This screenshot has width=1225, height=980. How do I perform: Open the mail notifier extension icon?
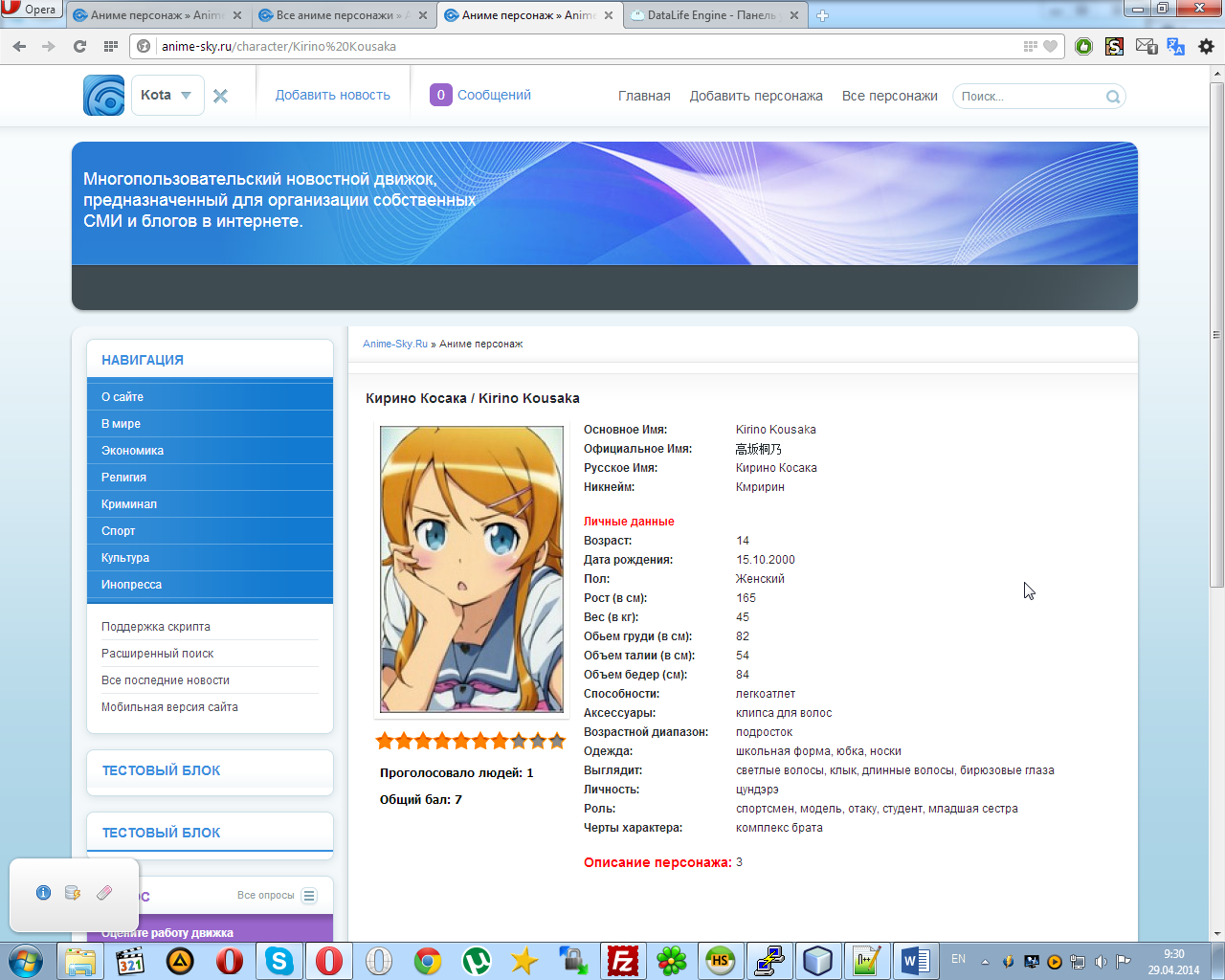1146,46
